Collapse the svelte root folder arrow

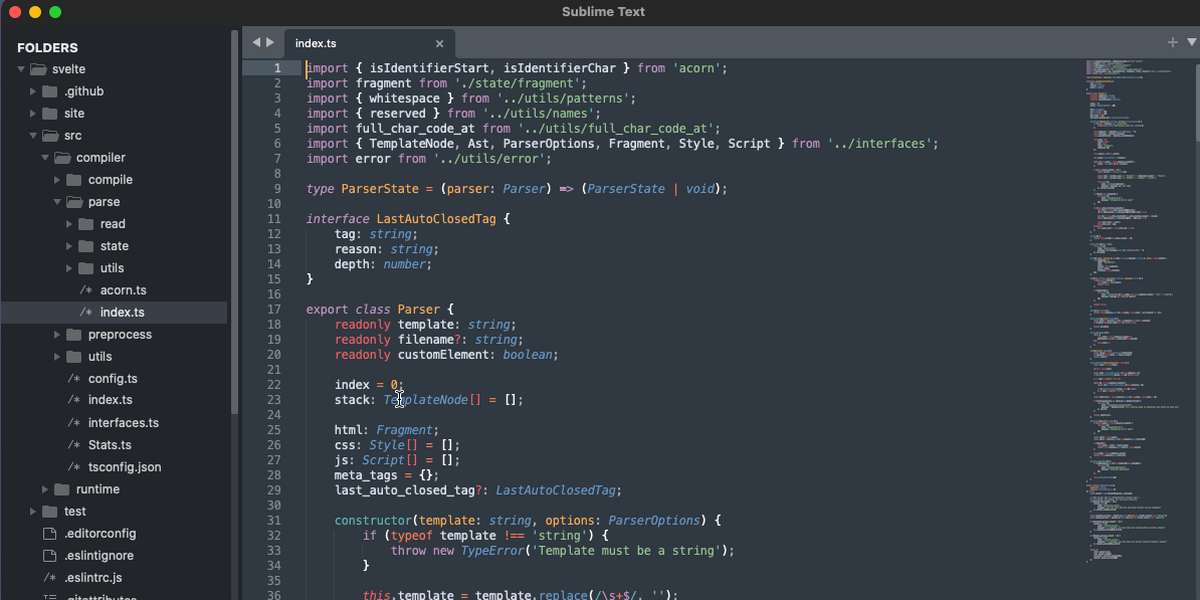(x=20, y=70)
